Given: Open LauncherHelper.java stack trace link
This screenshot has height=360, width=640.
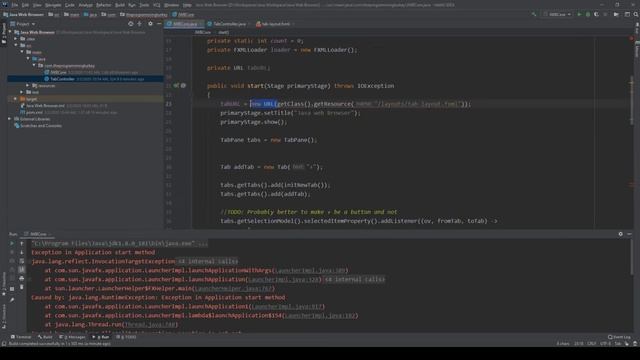Looking at the screenshot, I should tap(233, 289).
